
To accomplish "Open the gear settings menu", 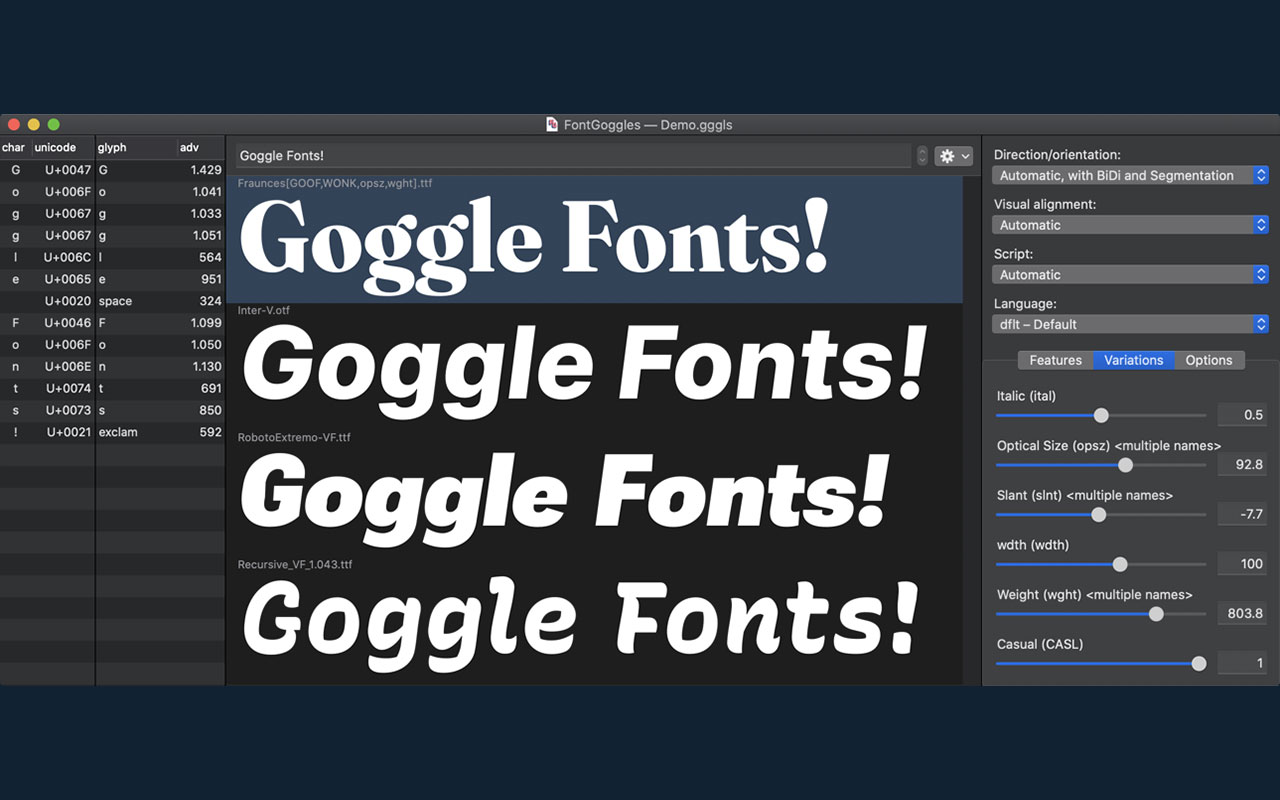I will (953, 156).
